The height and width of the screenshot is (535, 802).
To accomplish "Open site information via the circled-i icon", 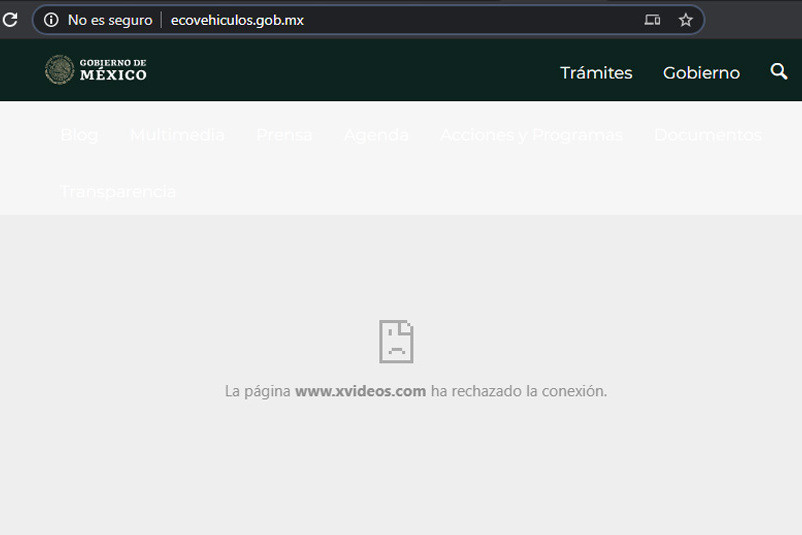I will click(x=51, y=20).
